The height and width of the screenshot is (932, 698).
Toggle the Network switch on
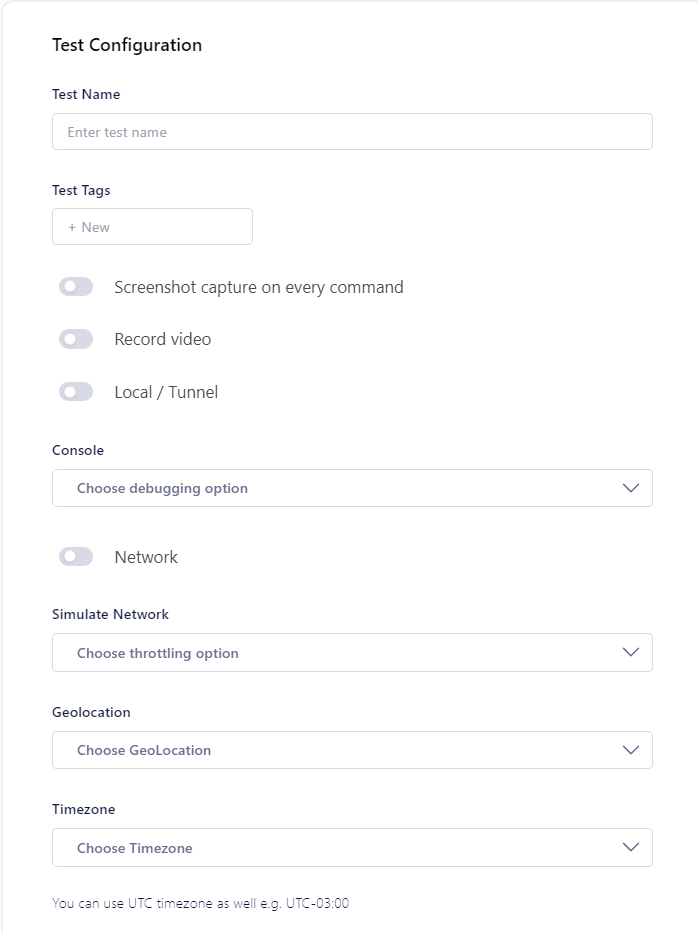pos(76,555)
